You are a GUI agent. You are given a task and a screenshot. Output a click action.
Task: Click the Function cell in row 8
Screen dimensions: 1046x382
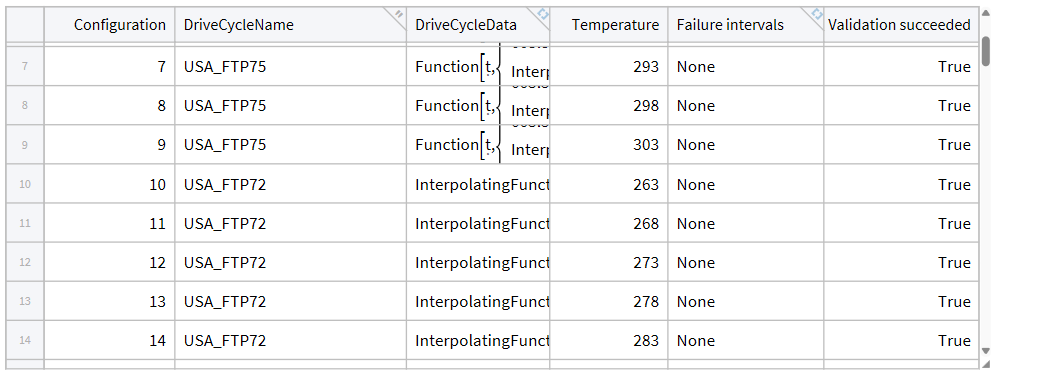(478, 105)
